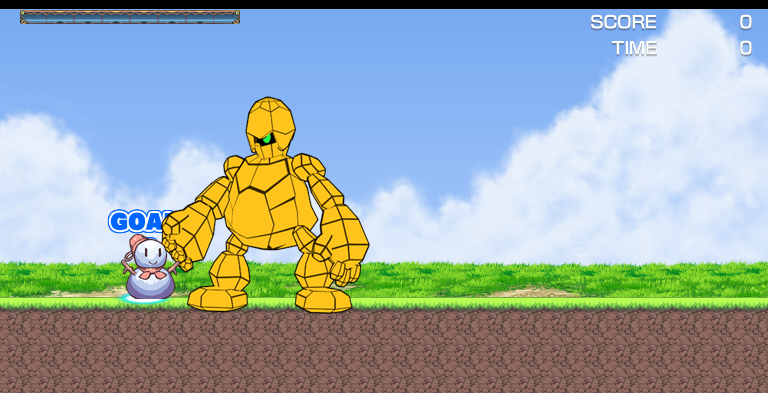
Task: Click the golem's green eye
Action: 266,139
